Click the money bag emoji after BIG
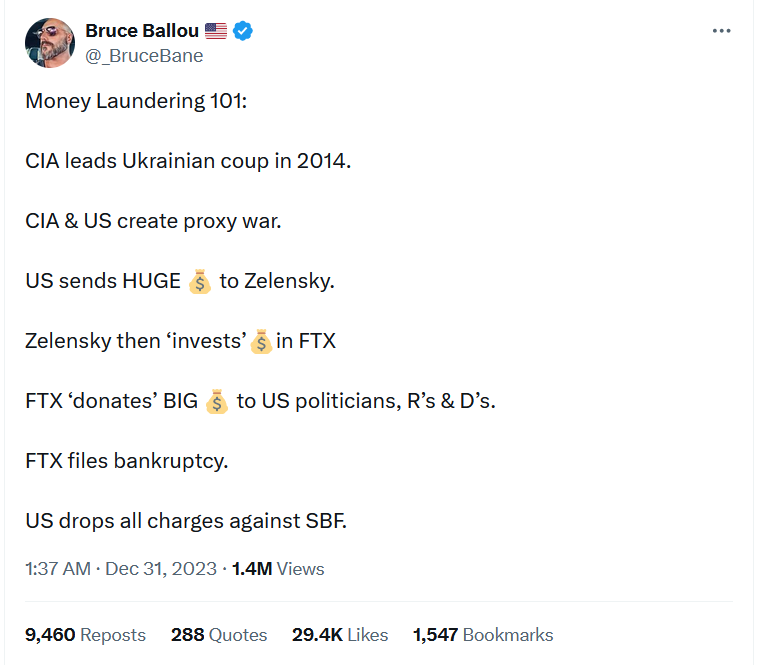The height and width of the screenshot is (665, 760). (217, 402)
